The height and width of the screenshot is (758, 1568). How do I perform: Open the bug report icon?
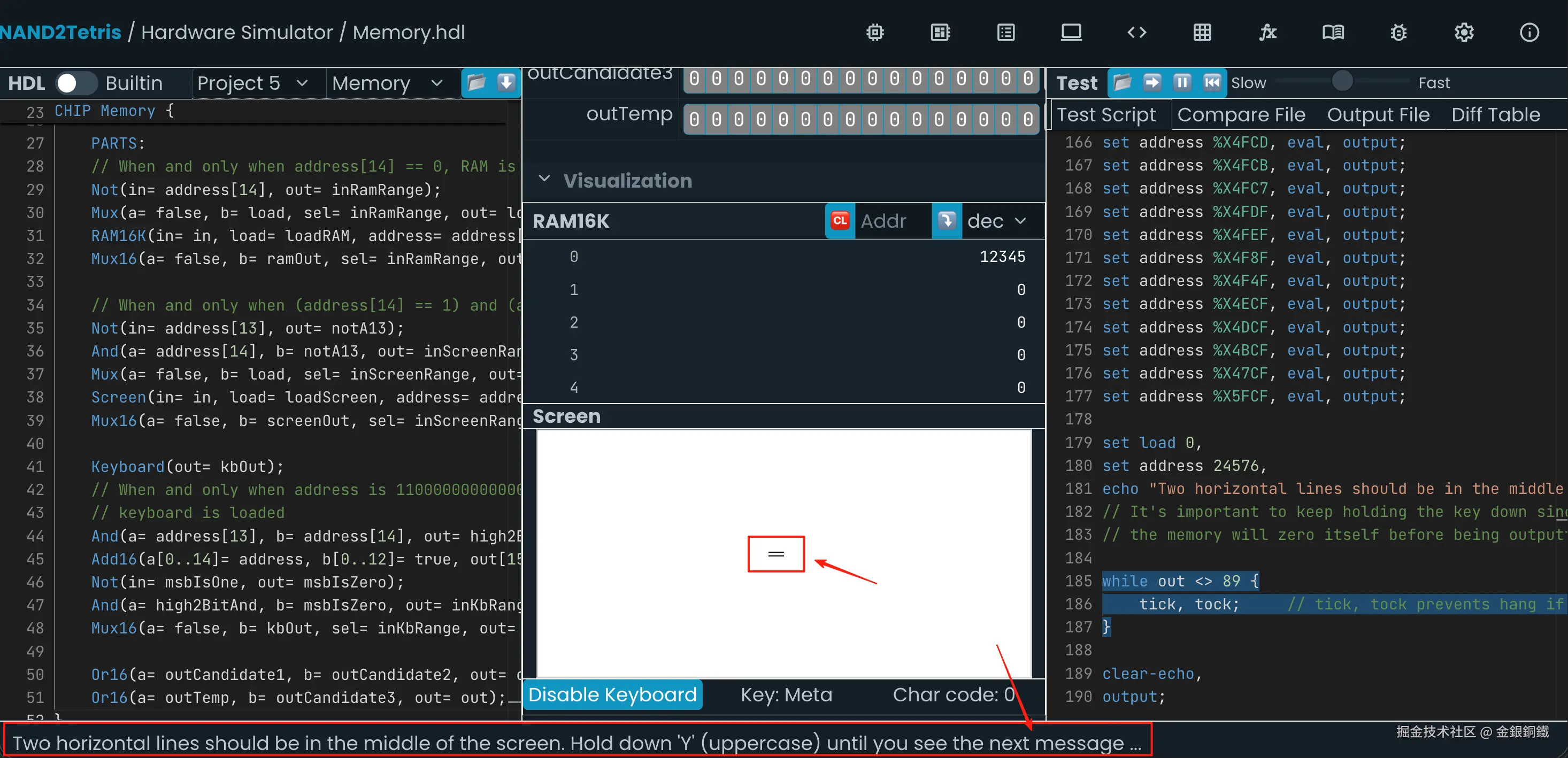tap(1398, 32)
